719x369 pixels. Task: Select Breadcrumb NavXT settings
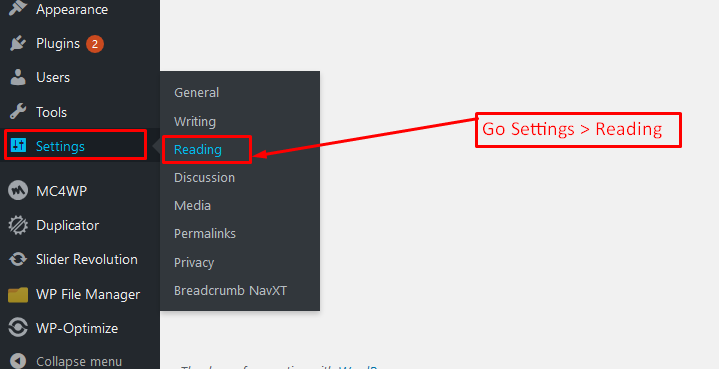click(230, 291)
